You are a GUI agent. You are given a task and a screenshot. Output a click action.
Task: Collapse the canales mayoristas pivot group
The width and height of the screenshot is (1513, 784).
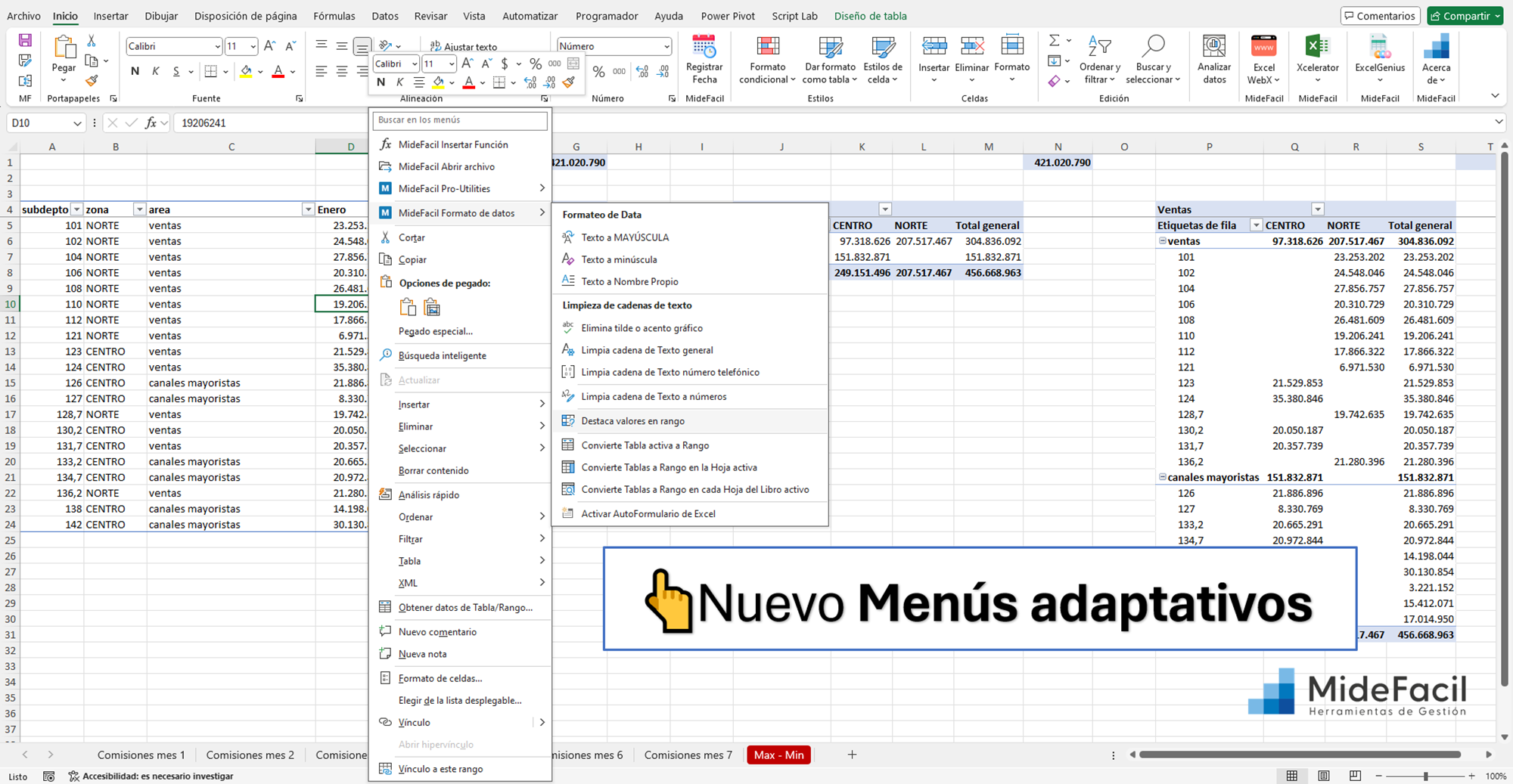coord(1162,477)
